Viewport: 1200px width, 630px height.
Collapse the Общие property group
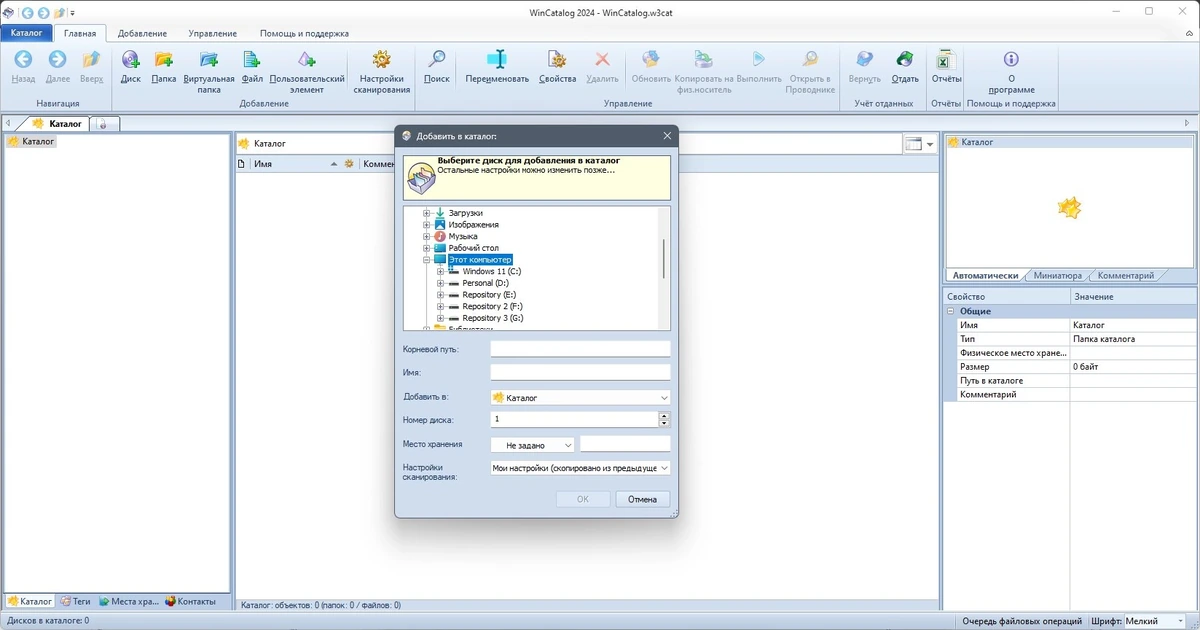pyautogui.click(x=951, y=311)
